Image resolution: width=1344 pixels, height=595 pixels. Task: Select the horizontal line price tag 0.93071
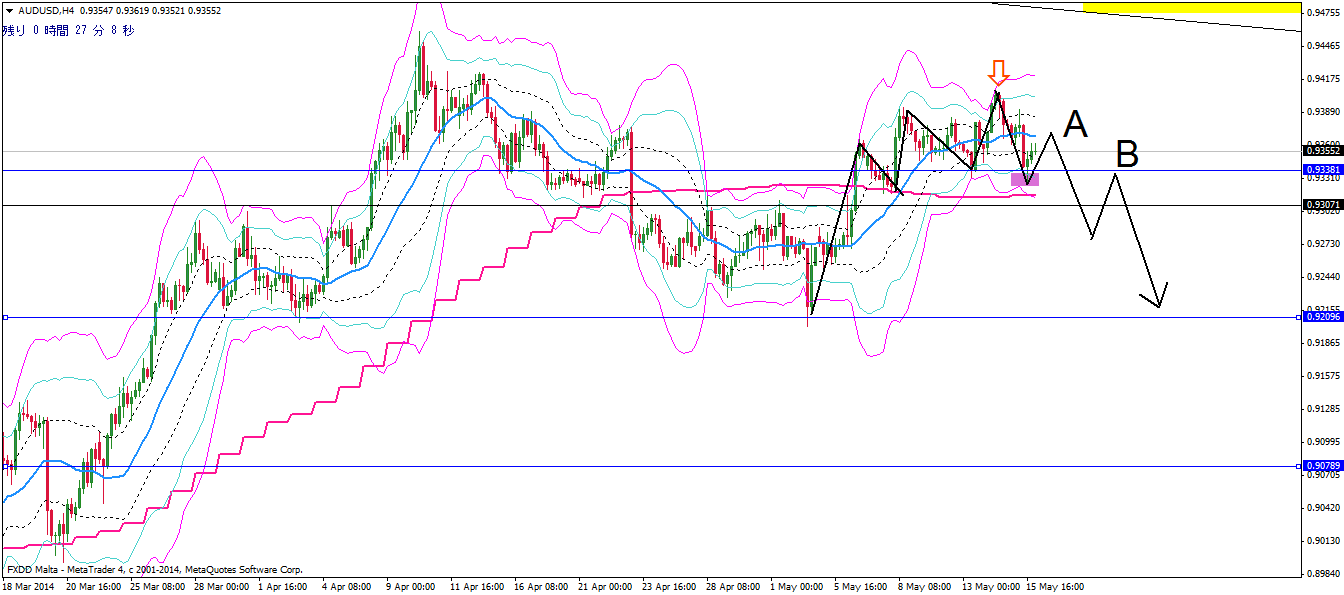pos(1323,205)
